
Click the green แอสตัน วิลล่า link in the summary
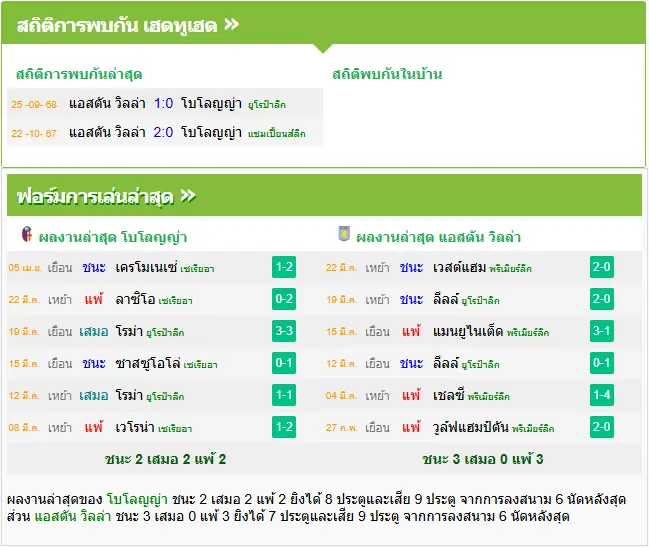click(x=73, y=516)
